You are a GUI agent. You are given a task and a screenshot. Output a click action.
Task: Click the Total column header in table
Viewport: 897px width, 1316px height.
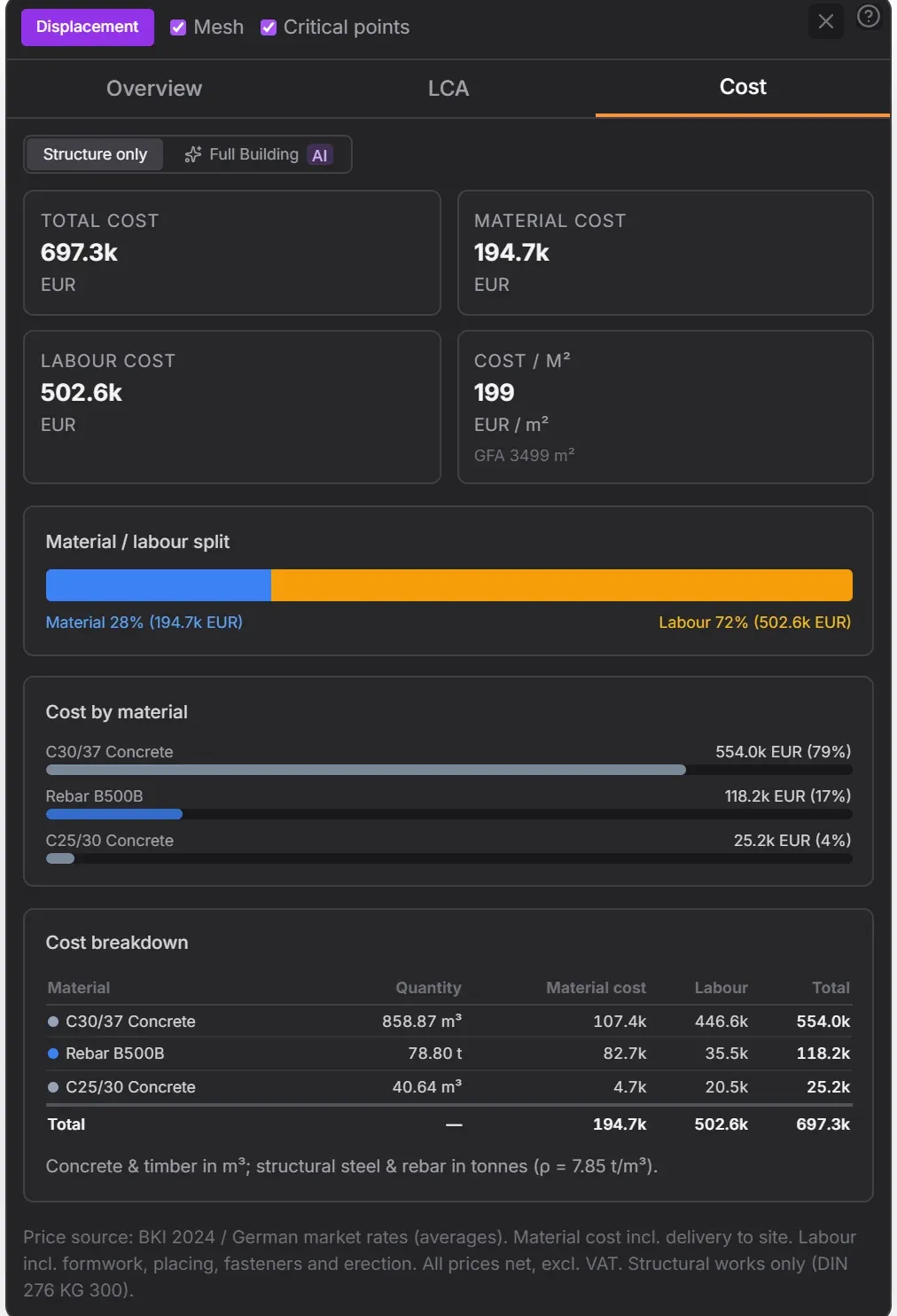click(831, 988)
